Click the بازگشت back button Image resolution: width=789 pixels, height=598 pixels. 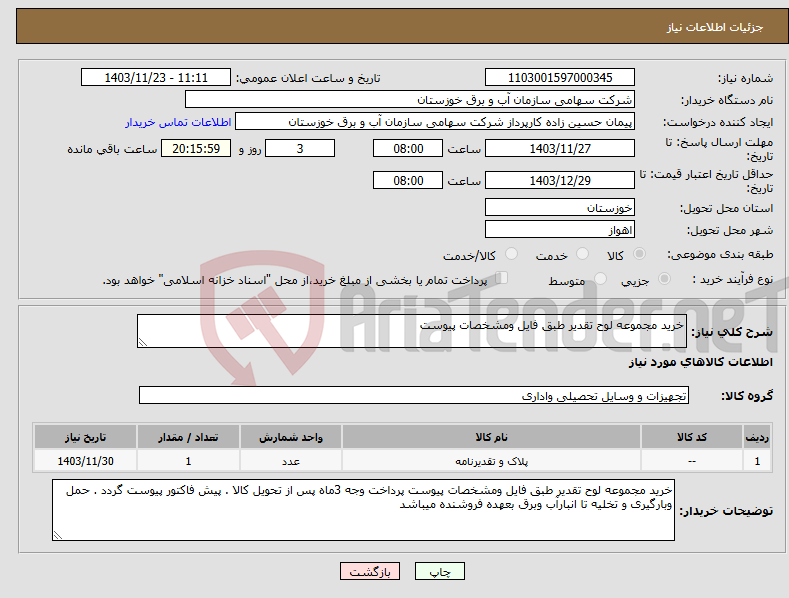(x=370, y=571)
